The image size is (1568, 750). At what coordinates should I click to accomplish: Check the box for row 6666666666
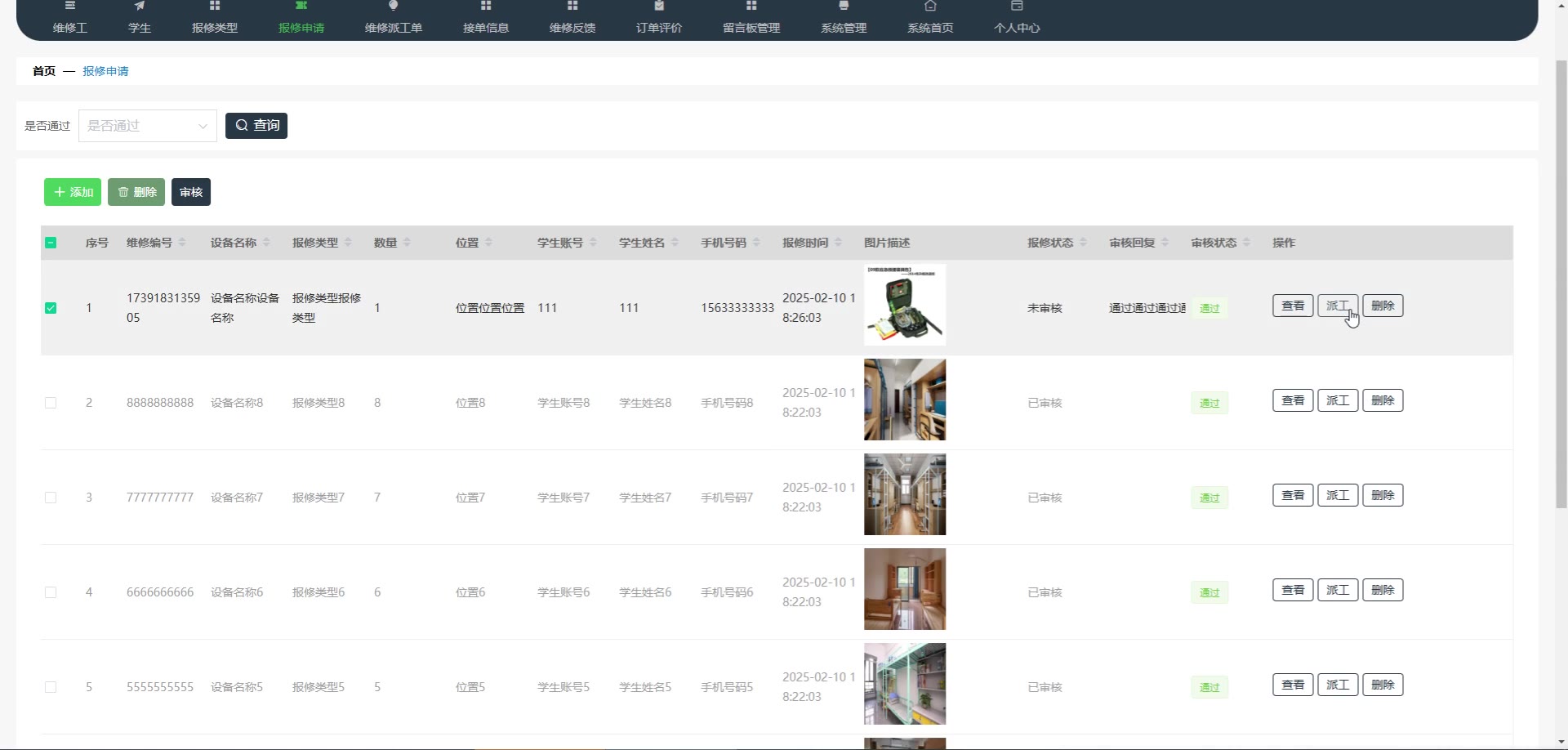(x=51, y=592)
